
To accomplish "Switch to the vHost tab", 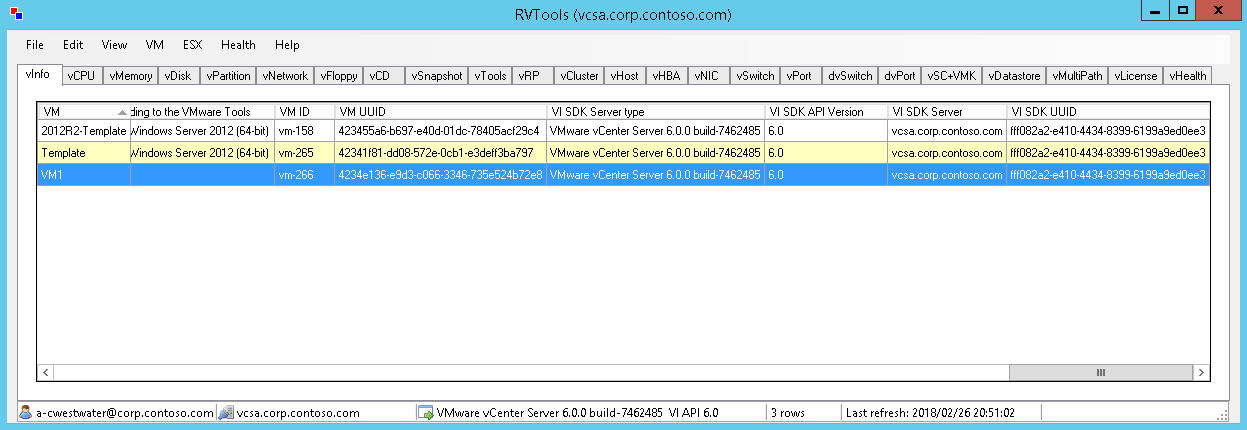I will pos(625,76).
